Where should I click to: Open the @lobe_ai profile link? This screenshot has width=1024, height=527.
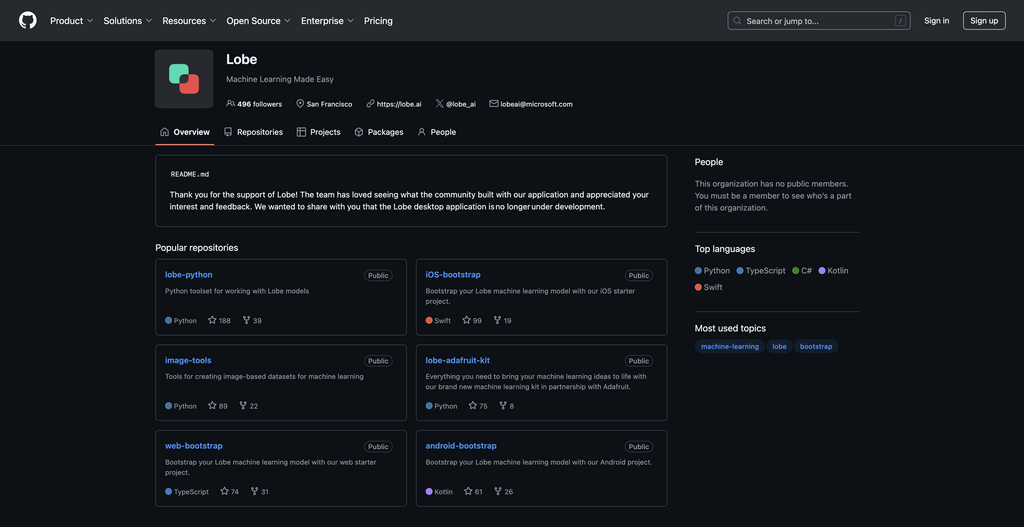(x=460, y=104)
